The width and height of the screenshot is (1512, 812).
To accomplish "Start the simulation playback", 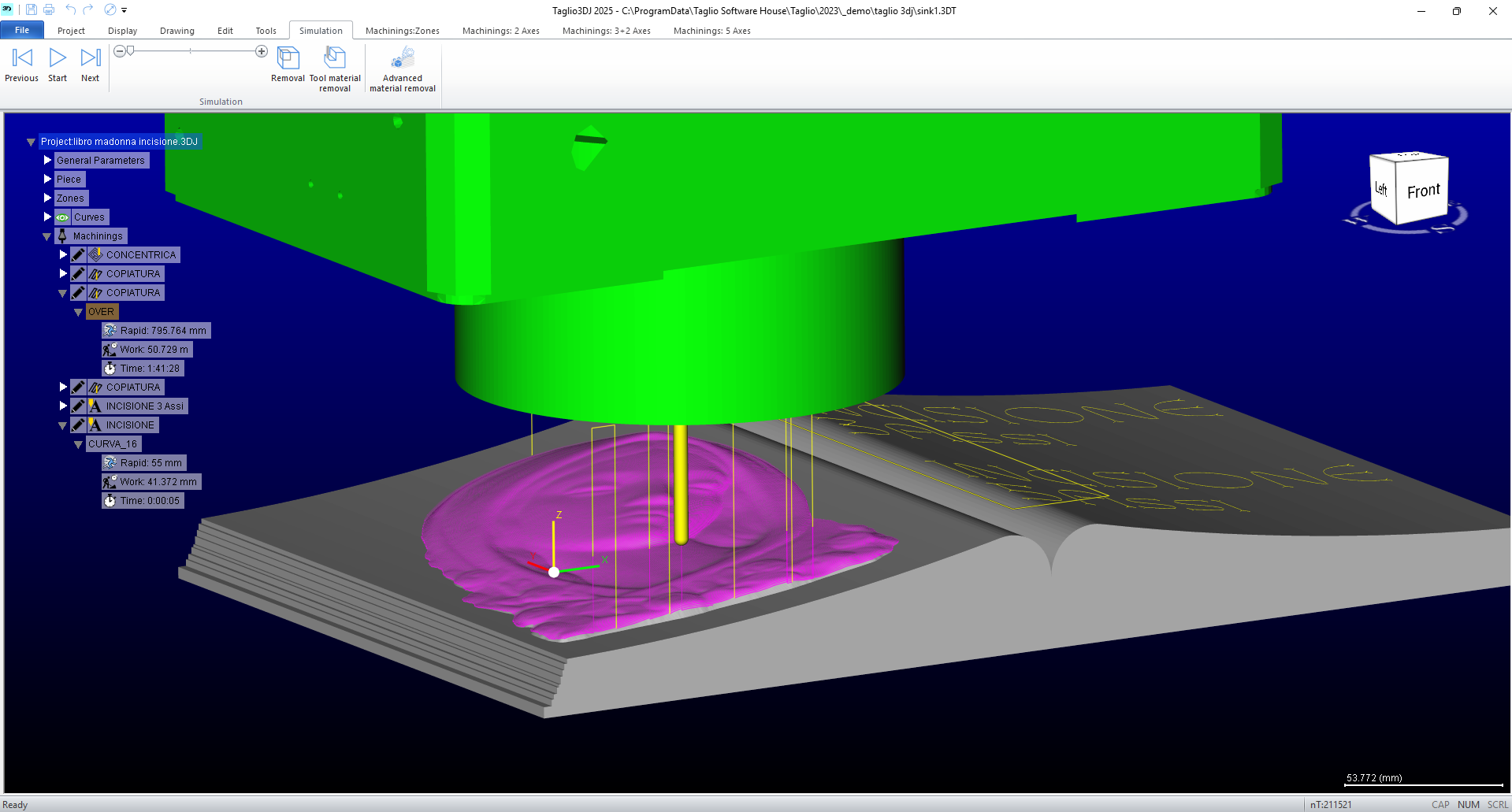I will pyautogui.click(x=58, y=58).
